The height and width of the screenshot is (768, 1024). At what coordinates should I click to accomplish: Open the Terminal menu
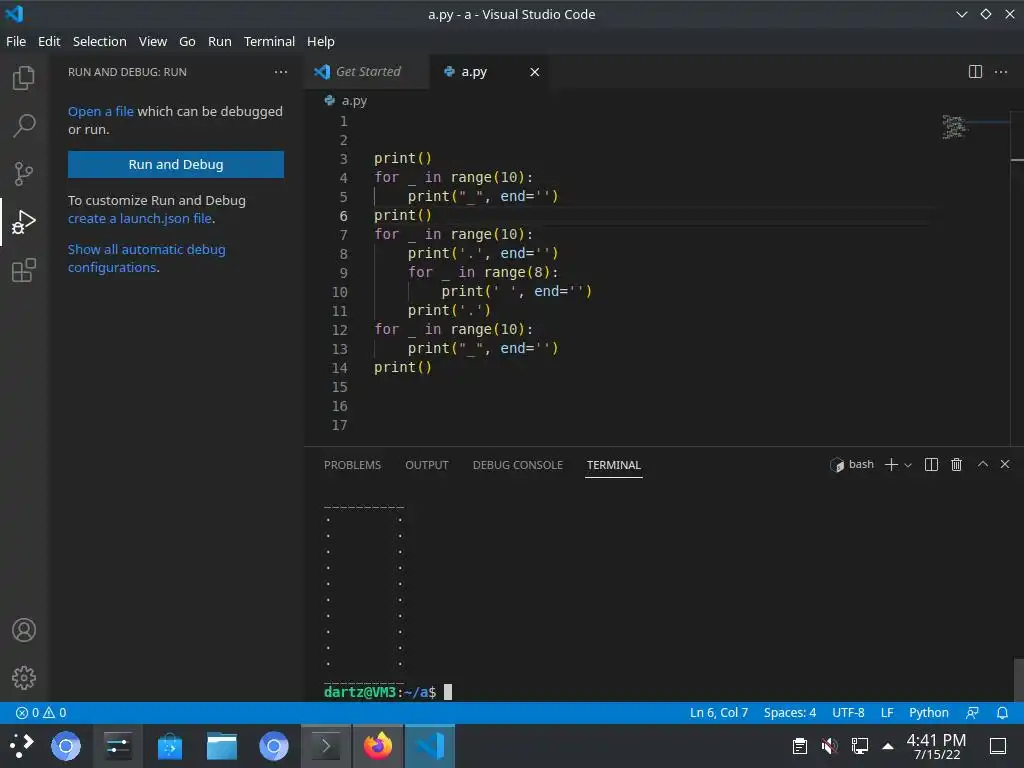coord(269,41)
